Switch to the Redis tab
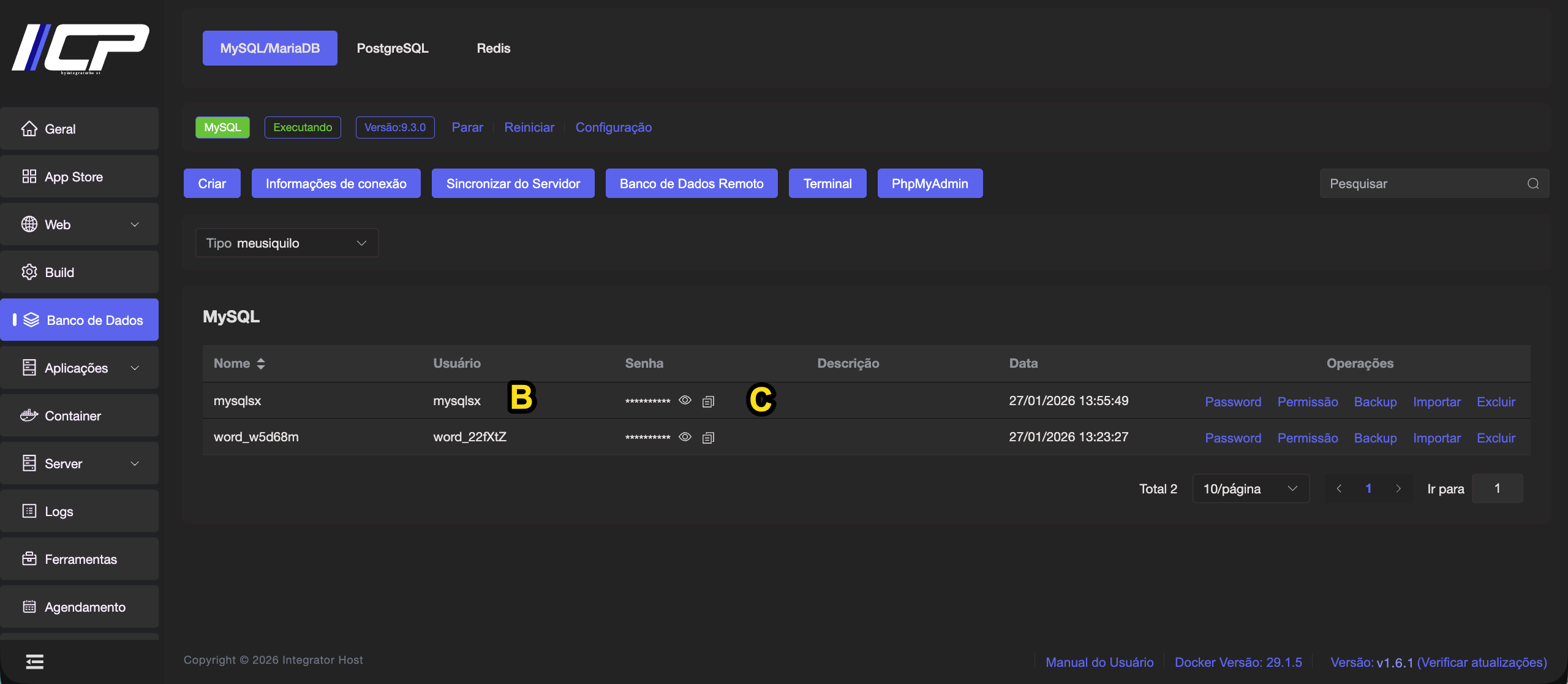 (x=493, y=48)
